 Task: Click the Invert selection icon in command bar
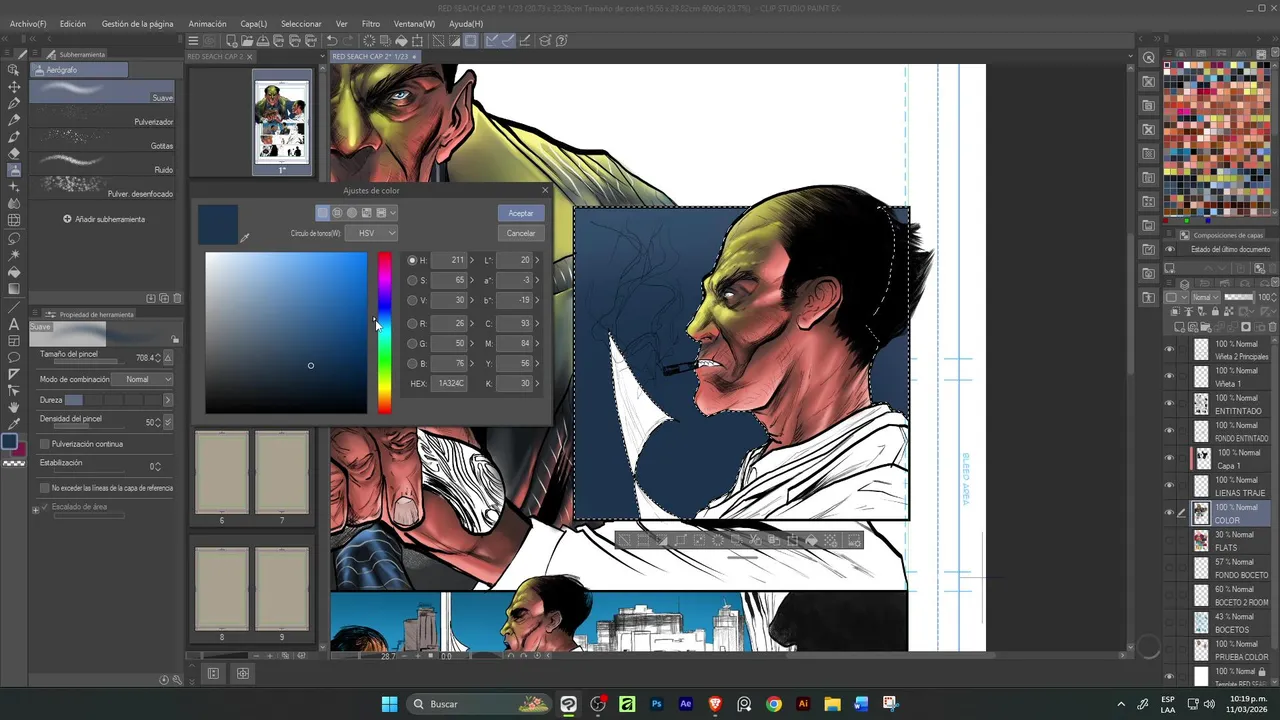click(454, 41)
